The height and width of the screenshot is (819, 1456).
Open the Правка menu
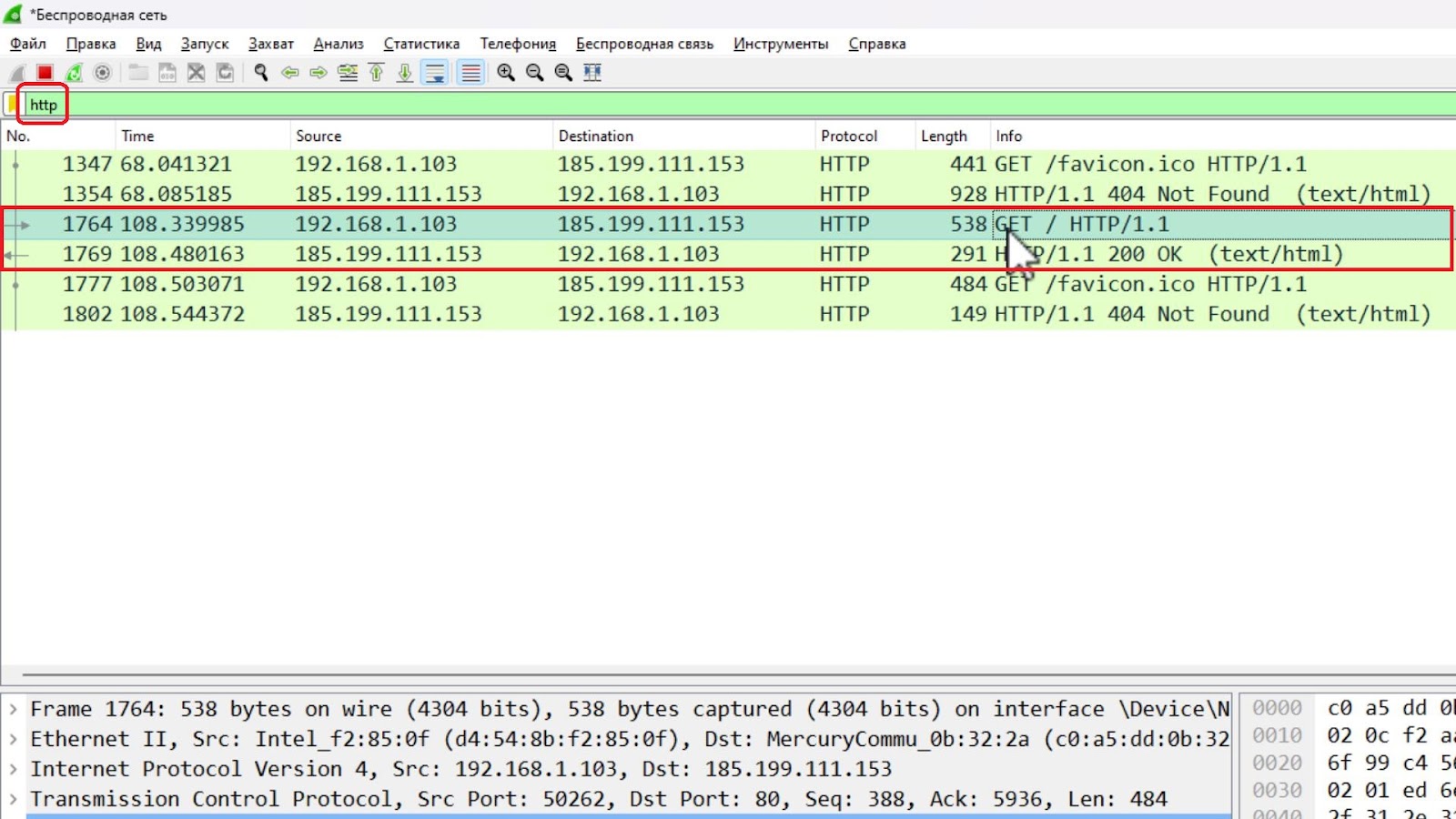tap(91, 44)
